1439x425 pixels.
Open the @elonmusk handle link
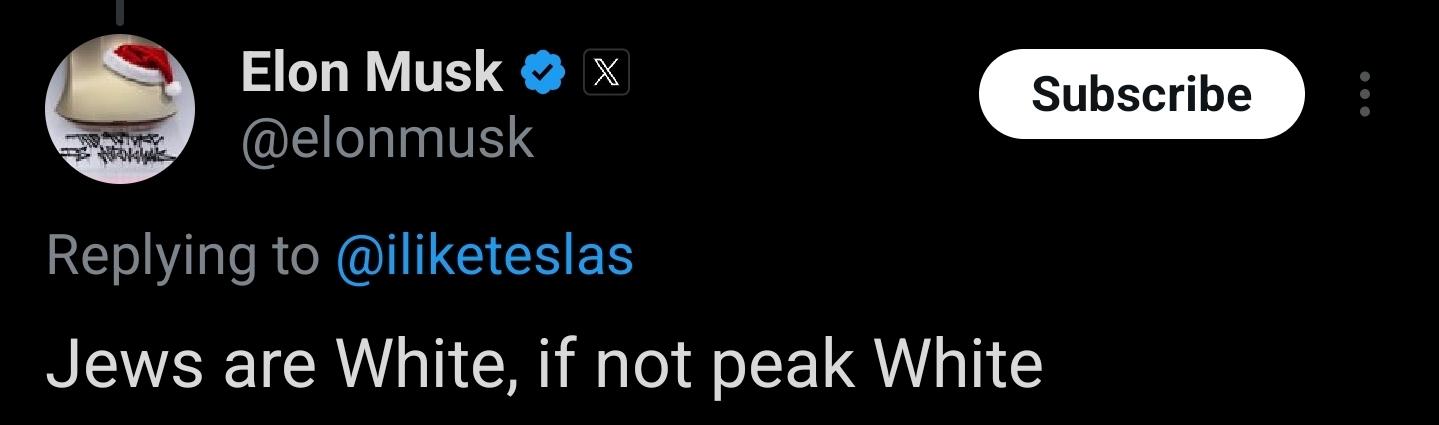(387, 139)
